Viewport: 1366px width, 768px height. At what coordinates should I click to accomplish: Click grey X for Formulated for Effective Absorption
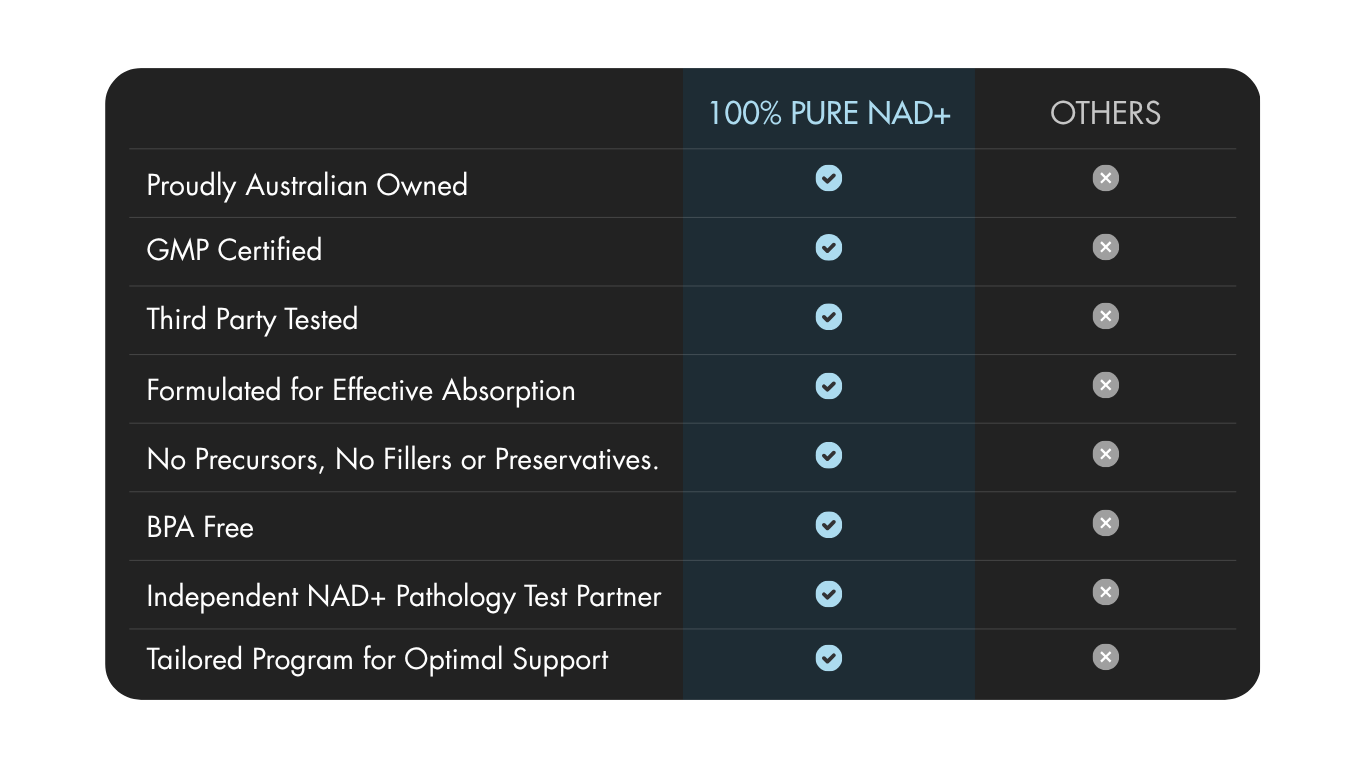1105,386
